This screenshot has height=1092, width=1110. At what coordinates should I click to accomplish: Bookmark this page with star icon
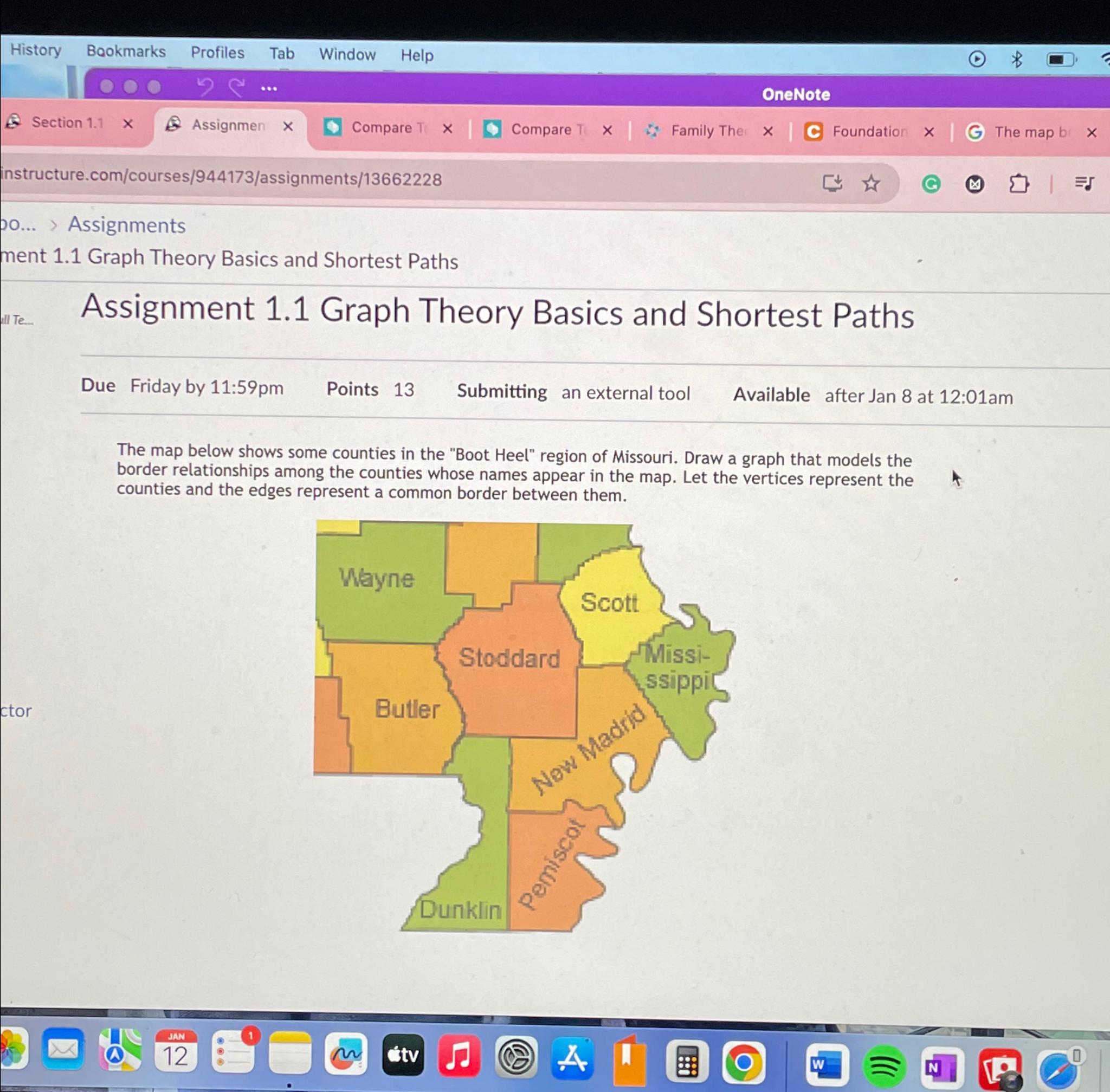tap(871, 184)
